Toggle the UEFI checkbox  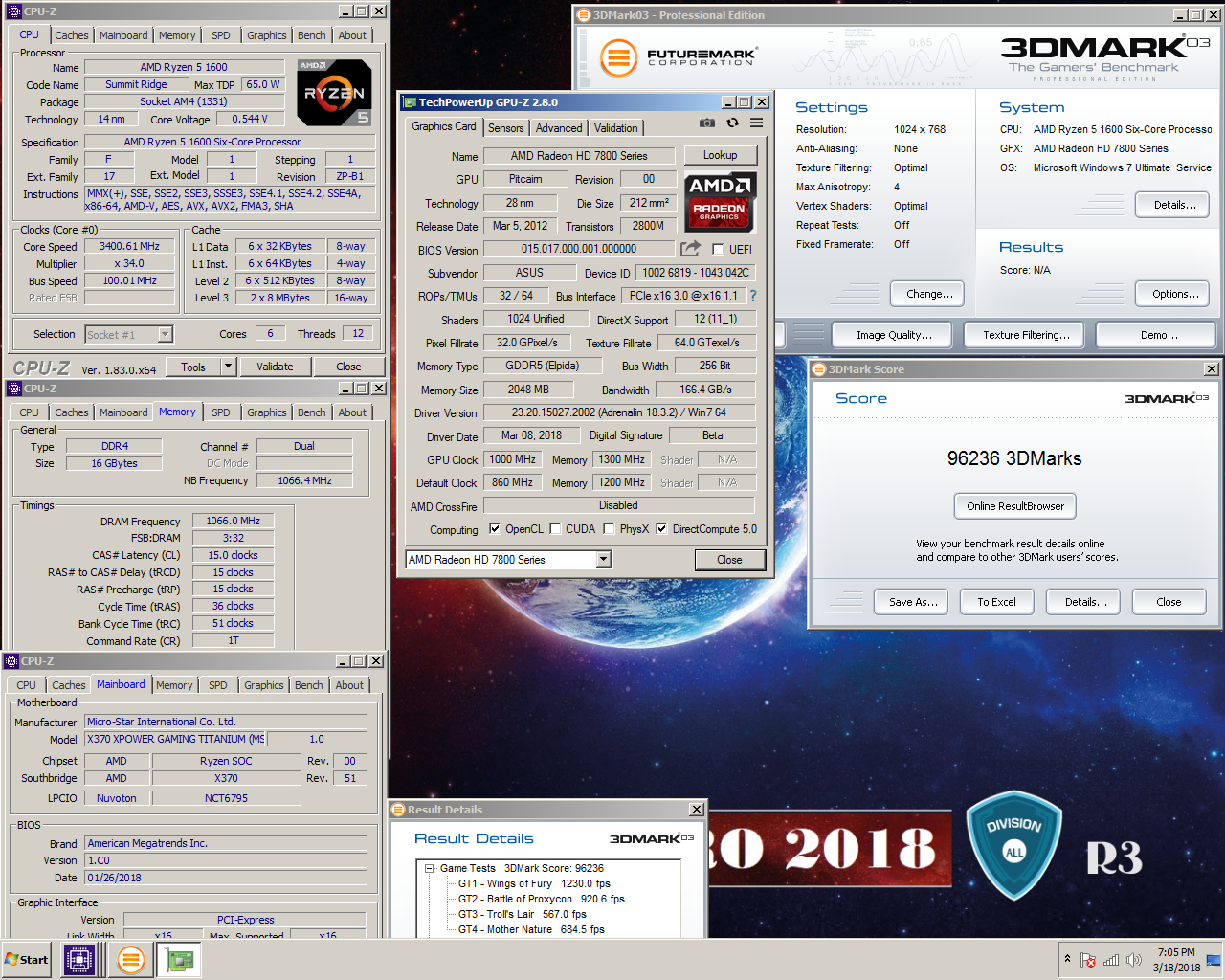(718, 249)
